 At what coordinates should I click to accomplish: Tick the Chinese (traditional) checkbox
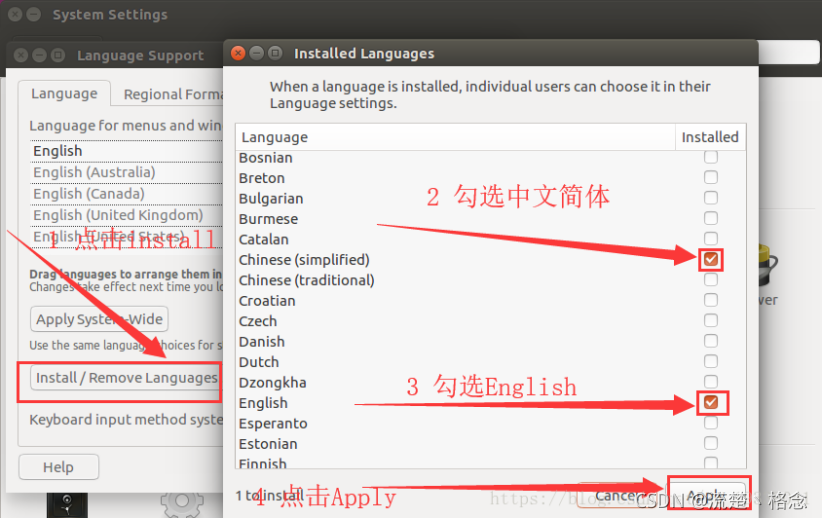pyautogui.click(x=711, y=280)
